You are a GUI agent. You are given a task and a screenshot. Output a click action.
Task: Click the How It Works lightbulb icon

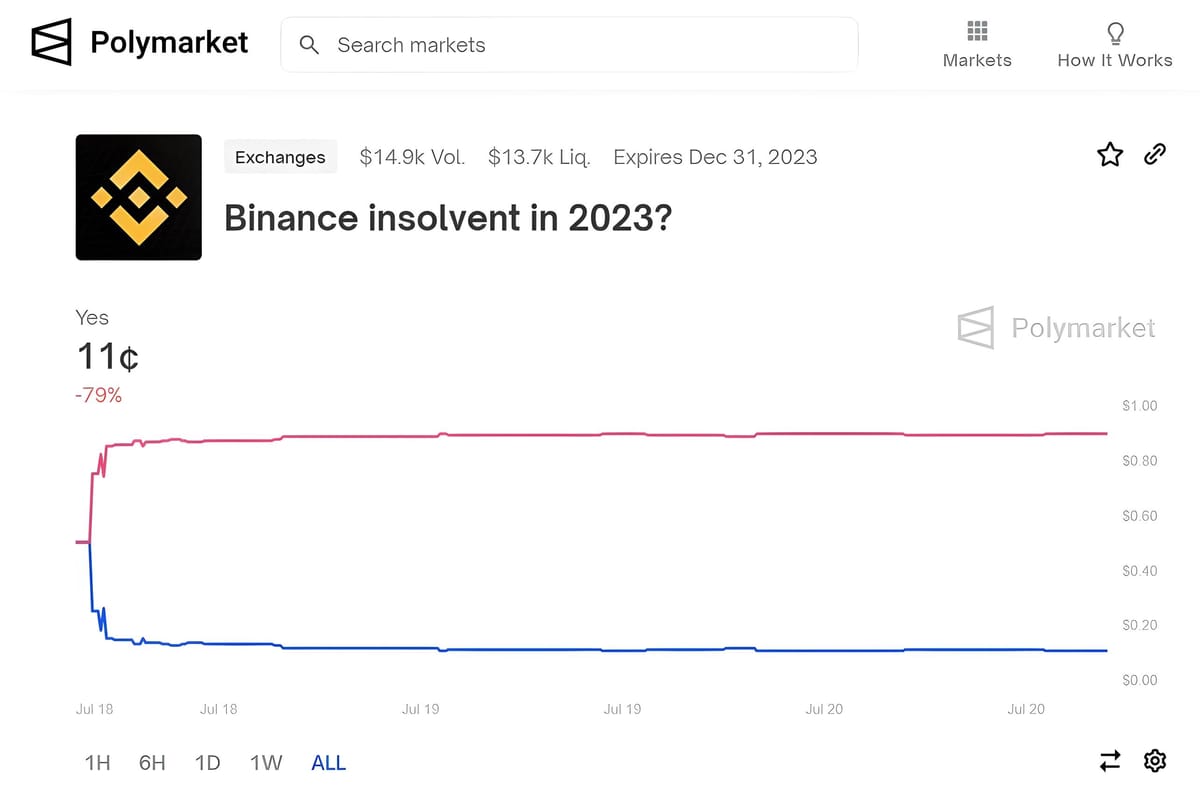pyautogui.click(x=1114, y=32)
